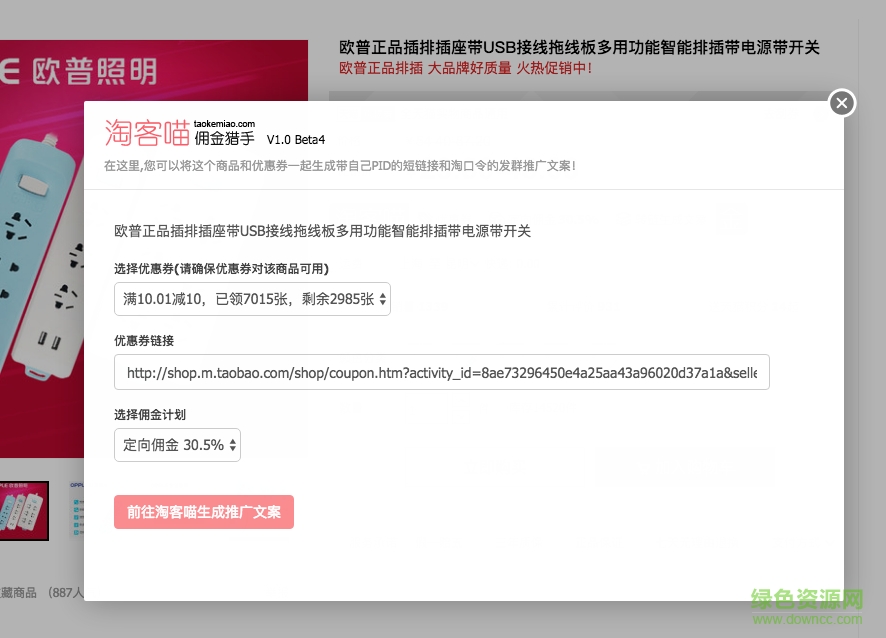Click the V1.0 Beta4 version label
The image size is (886, 638).
[x=295, y=140]
